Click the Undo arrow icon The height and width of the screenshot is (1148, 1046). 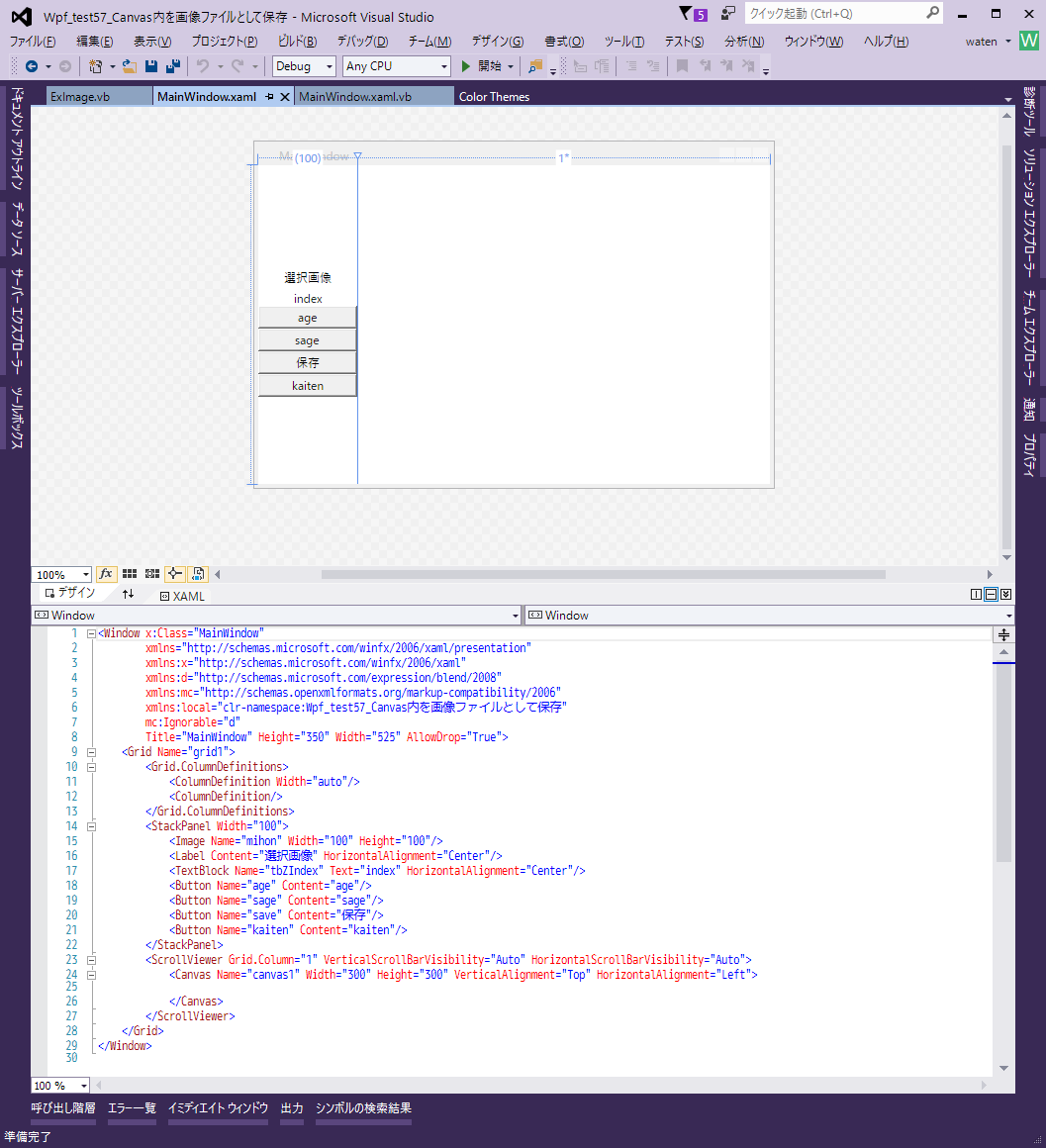click(x=203, y=66)
